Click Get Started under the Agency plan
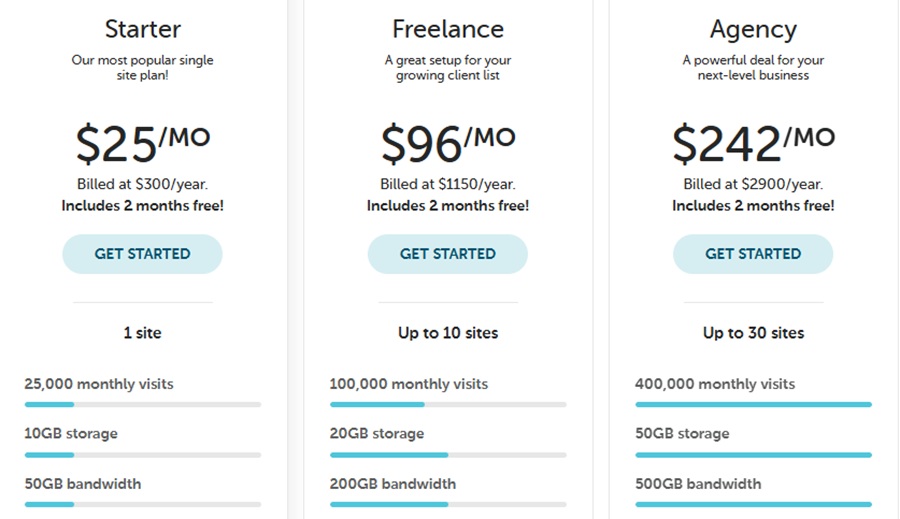Viewport: 900px width, 519px height. (753, 254)
